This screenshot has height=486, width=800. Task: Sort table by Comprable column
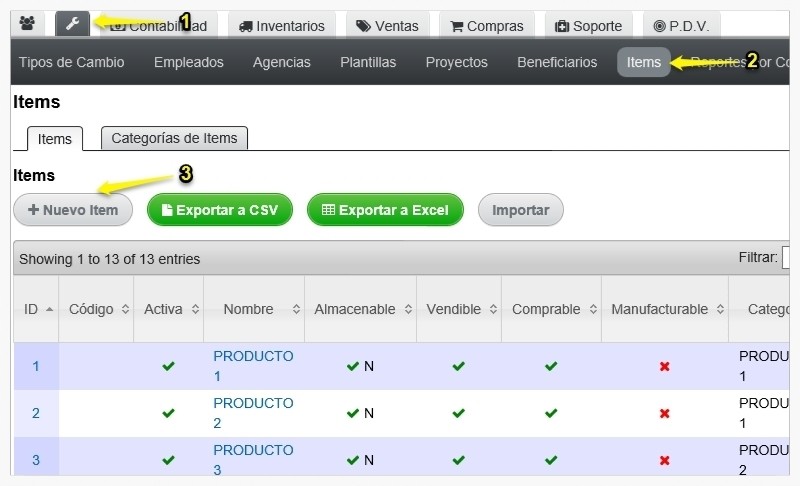(x=552, y=309)
